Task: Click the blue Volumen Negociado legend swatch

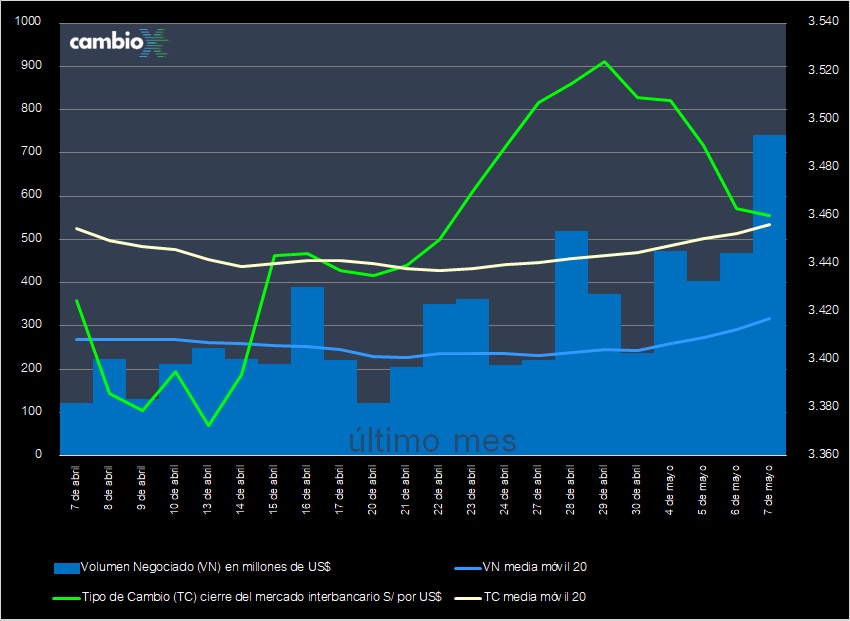Action: click(x=67, y=568)
